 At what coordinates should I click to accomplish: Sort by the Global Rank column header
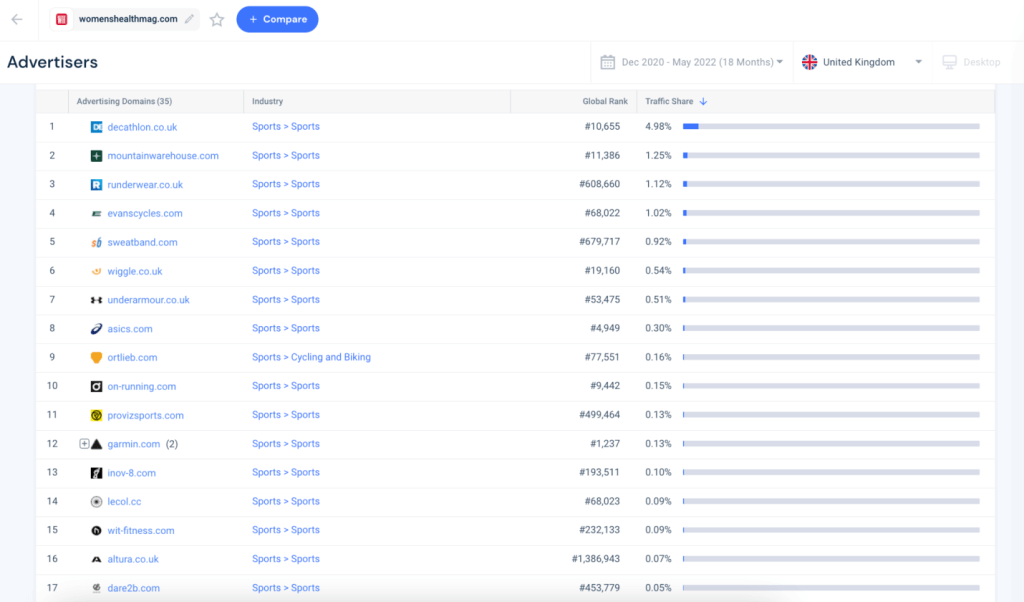(605, 101)
